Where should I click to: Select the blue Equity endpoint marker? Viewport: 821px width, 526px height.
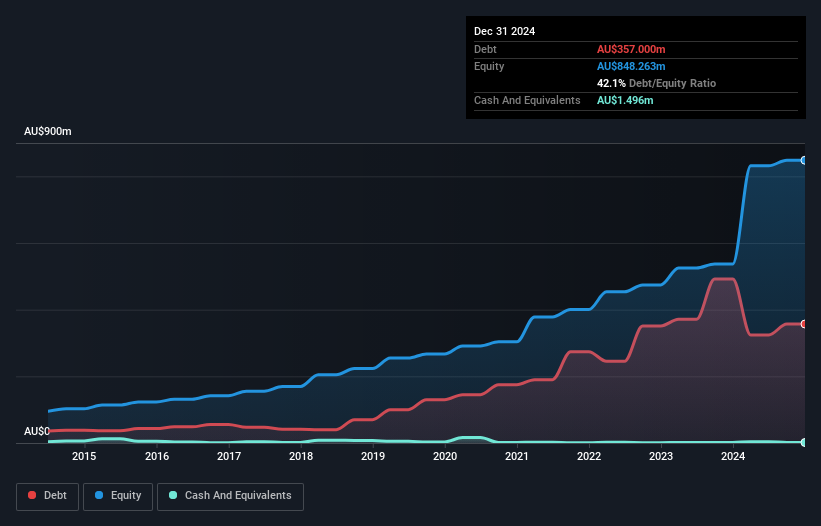tap(804, 161)
